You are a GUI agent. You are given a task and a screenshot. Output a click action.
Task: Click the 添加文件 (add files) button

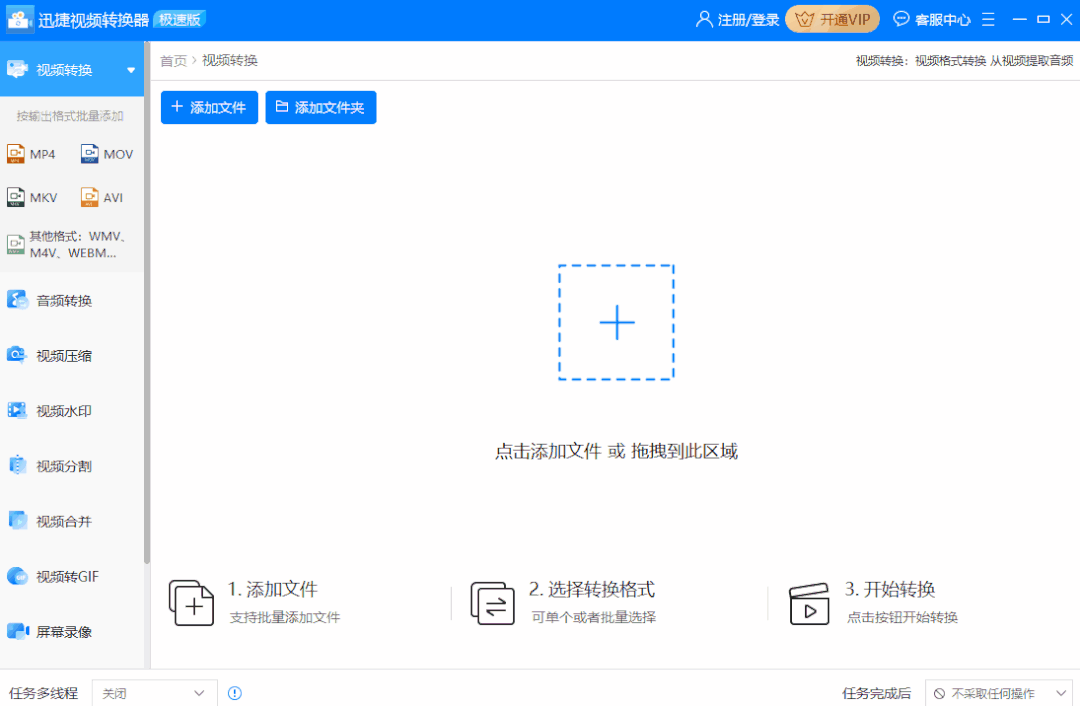(209, 107)
